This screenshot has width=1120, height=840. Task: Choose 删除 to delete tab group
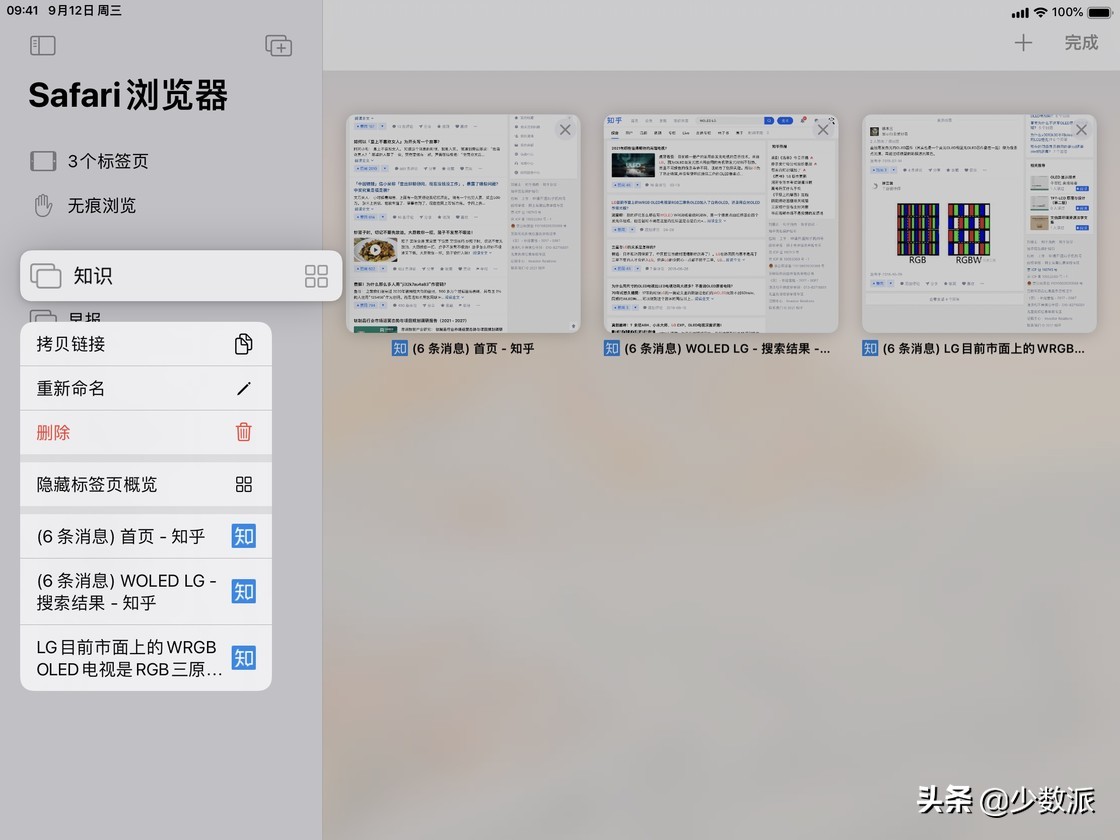pyautogui.click(x=146, y=432)
